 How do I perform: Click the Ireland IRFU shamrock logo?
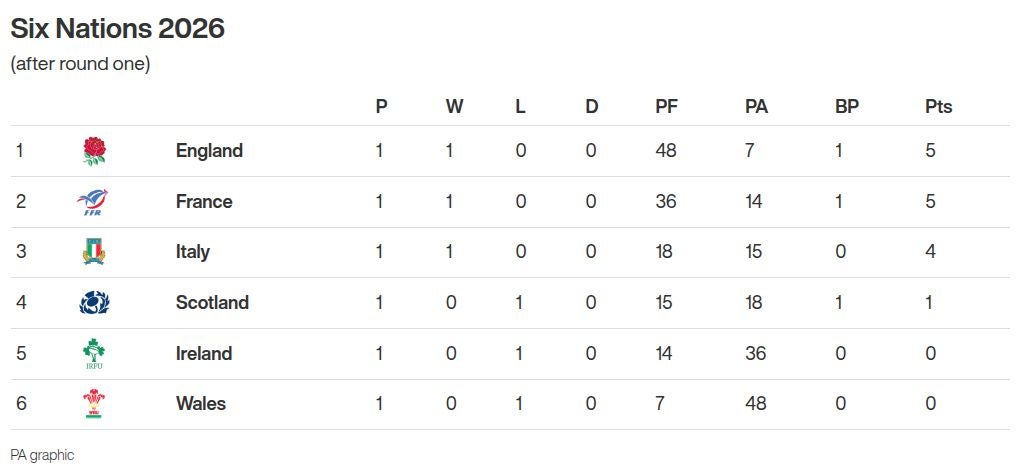[94, 354]
